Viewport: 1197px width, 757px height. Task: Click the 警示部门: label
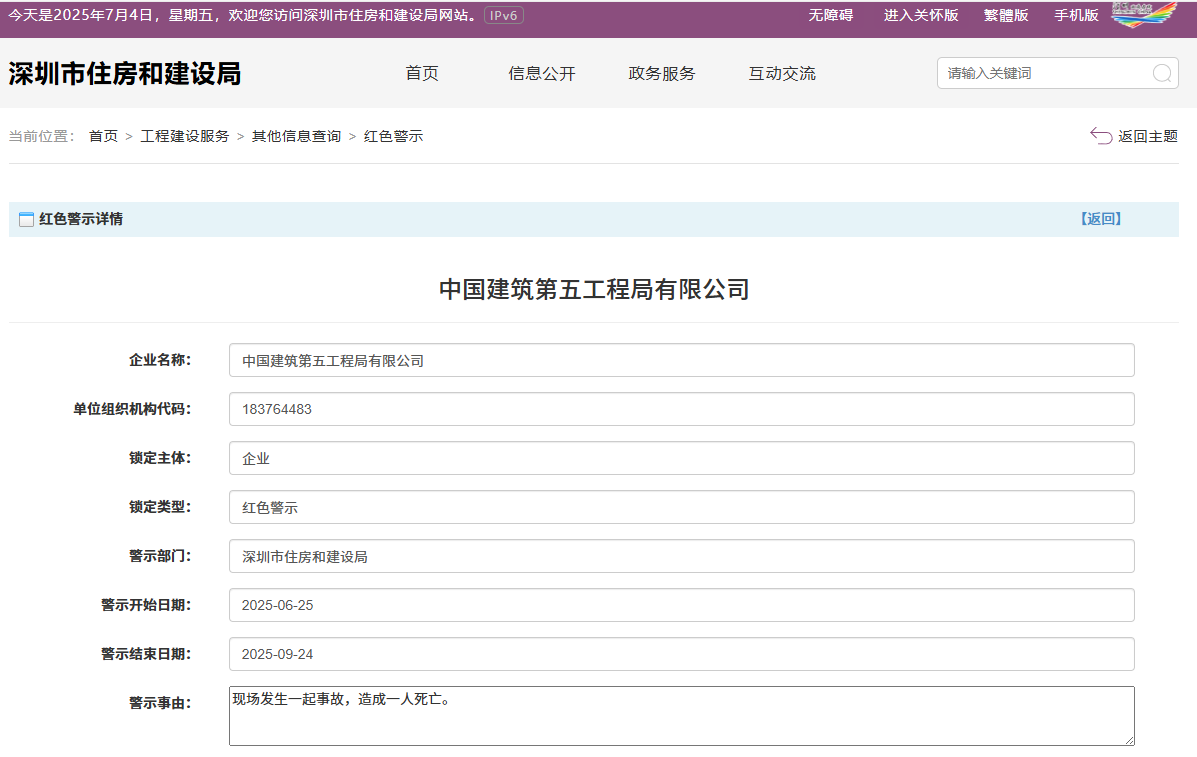(x=160, y=556)
